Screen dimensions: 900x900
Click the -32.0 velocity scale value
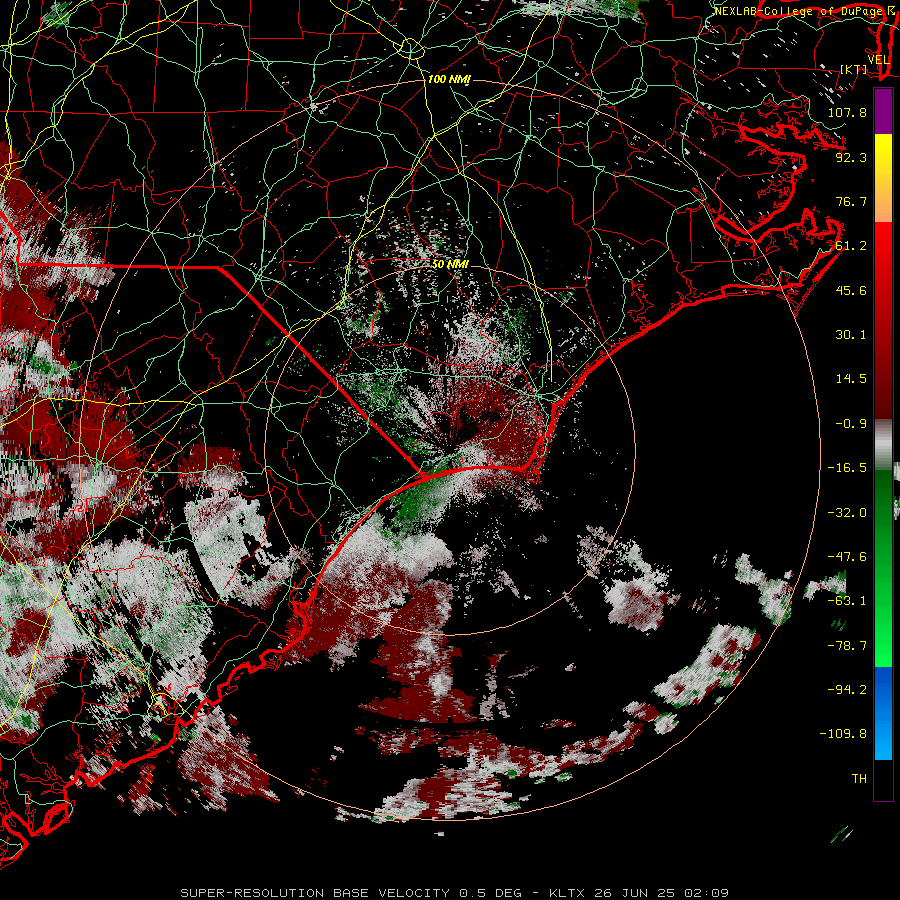(x=847, y=513)
